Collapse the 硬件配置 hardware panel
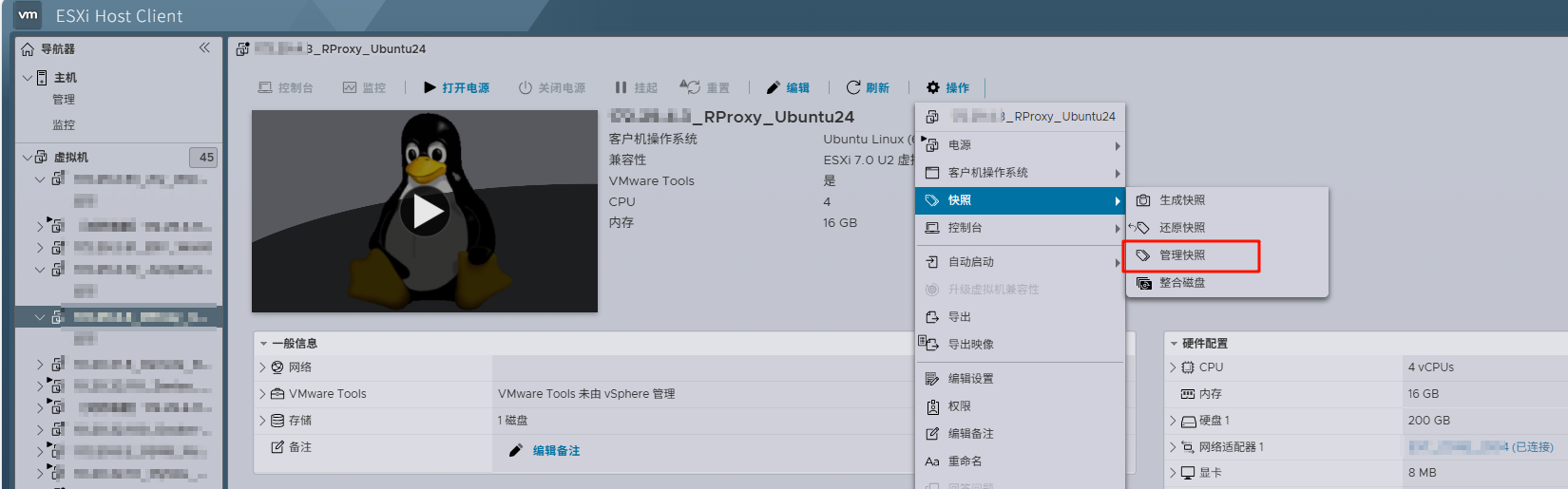Viewport: 1568px width, 489px height. [1174, 344]
